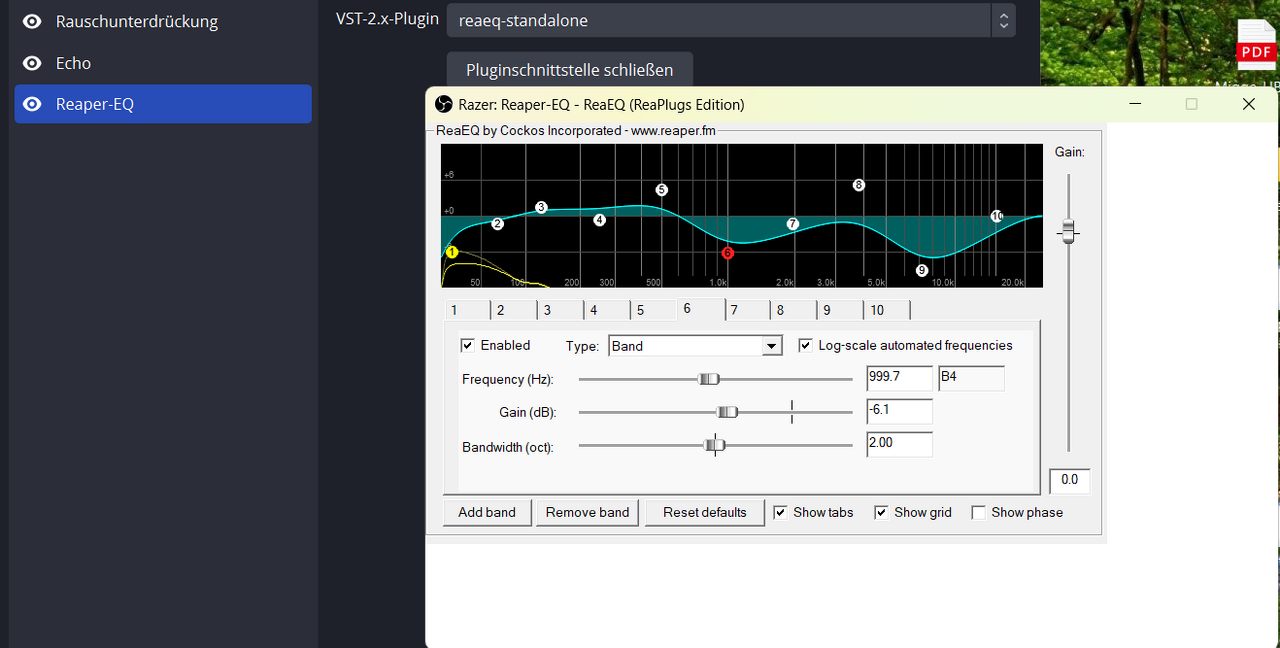1280x648 pixels.
Task: Click the Frequency value field 999.7
Action: (899, 378)
